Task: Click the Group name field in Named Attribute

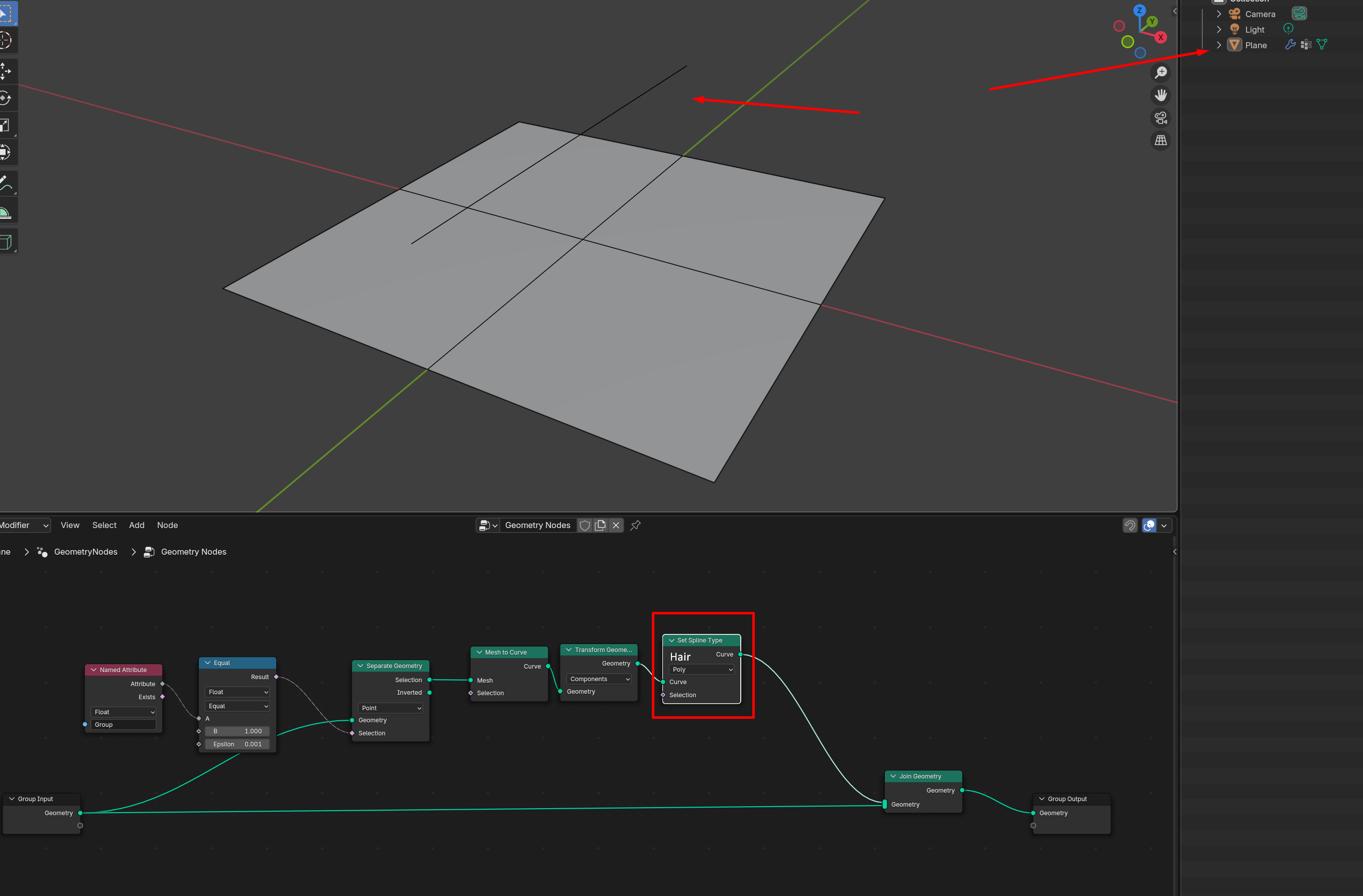Action: [123, 725]
